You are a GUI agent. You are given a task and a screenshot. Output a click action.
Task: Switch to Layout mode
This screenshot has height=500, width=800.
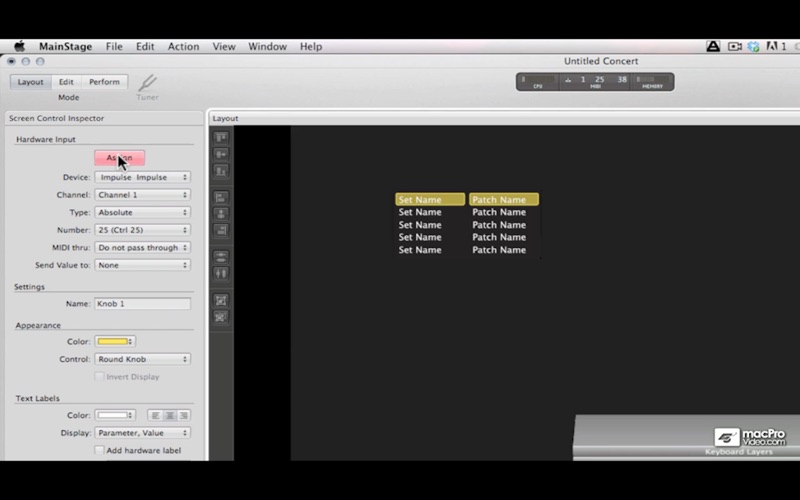(31, 82)
